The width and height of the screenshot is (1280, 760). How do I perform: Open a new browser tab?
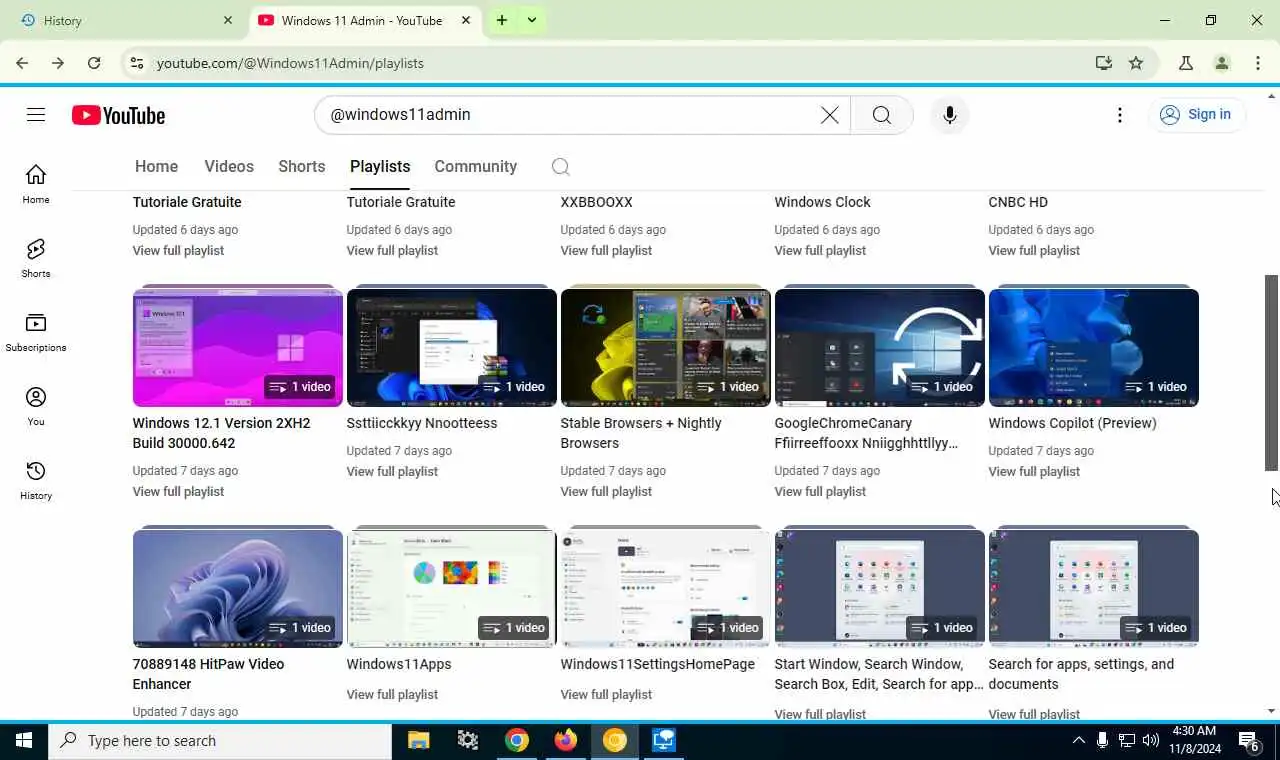click(502, 20)
